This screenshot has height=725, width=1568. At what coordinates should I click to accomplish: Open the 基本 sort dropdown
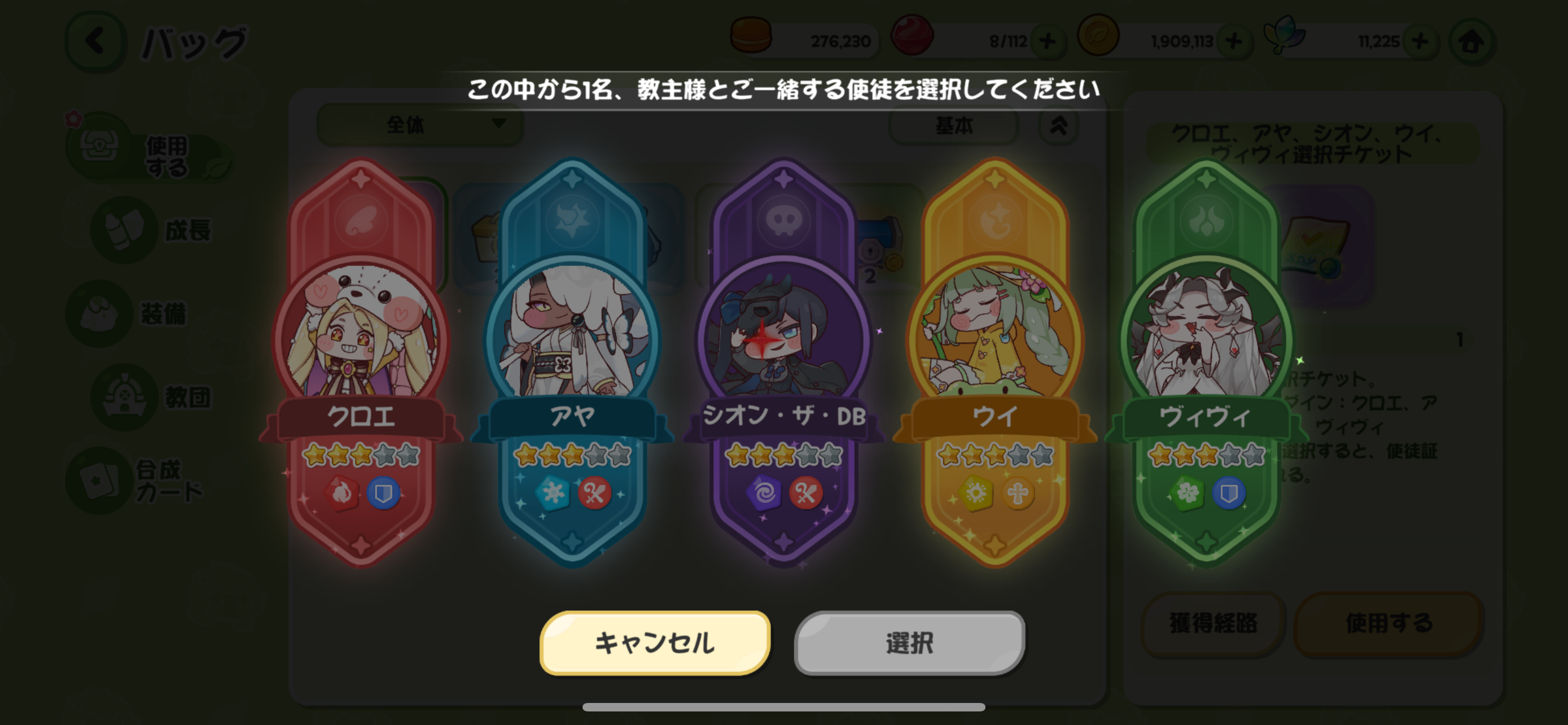coord(954,125)
